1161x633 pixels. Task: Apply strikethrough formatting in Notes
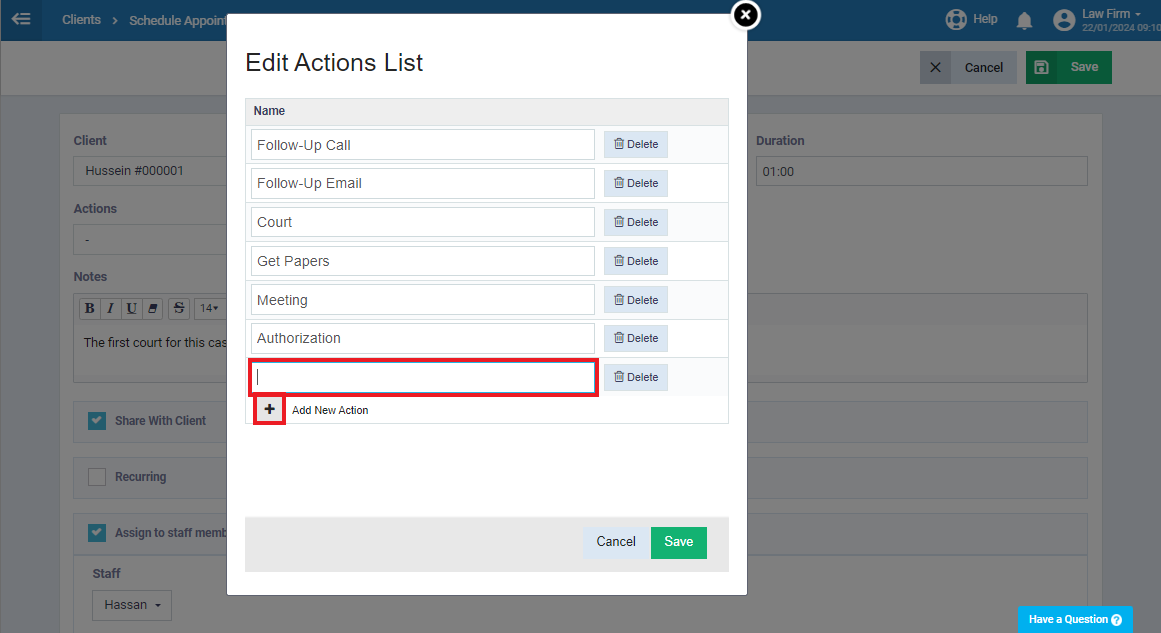click(178, 308)
